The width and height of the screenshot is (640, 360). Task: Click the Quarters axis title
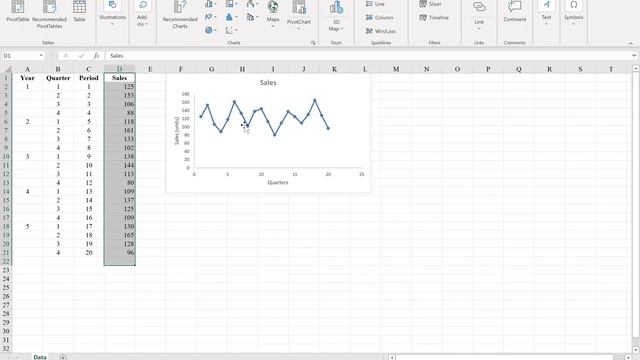coord(278,182)
